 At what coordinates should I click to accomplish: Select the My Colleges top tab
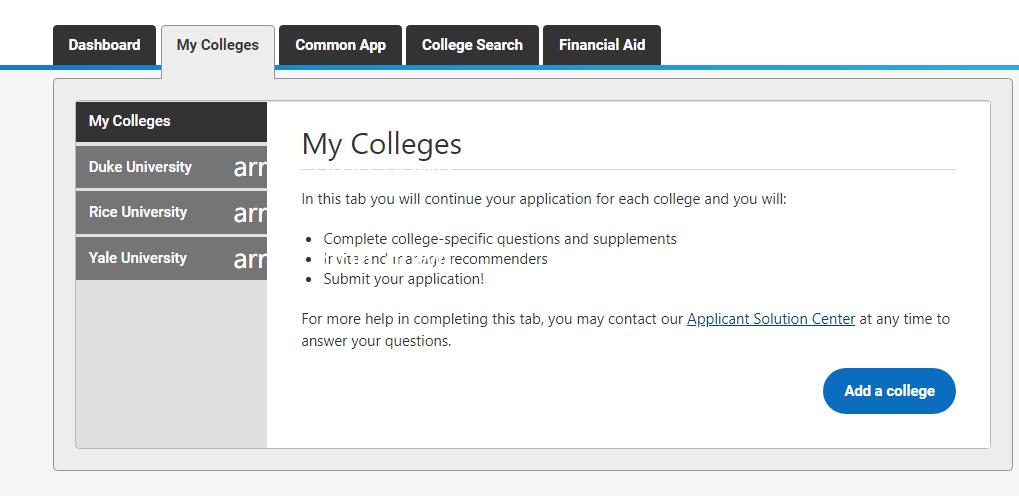(217, 45)
